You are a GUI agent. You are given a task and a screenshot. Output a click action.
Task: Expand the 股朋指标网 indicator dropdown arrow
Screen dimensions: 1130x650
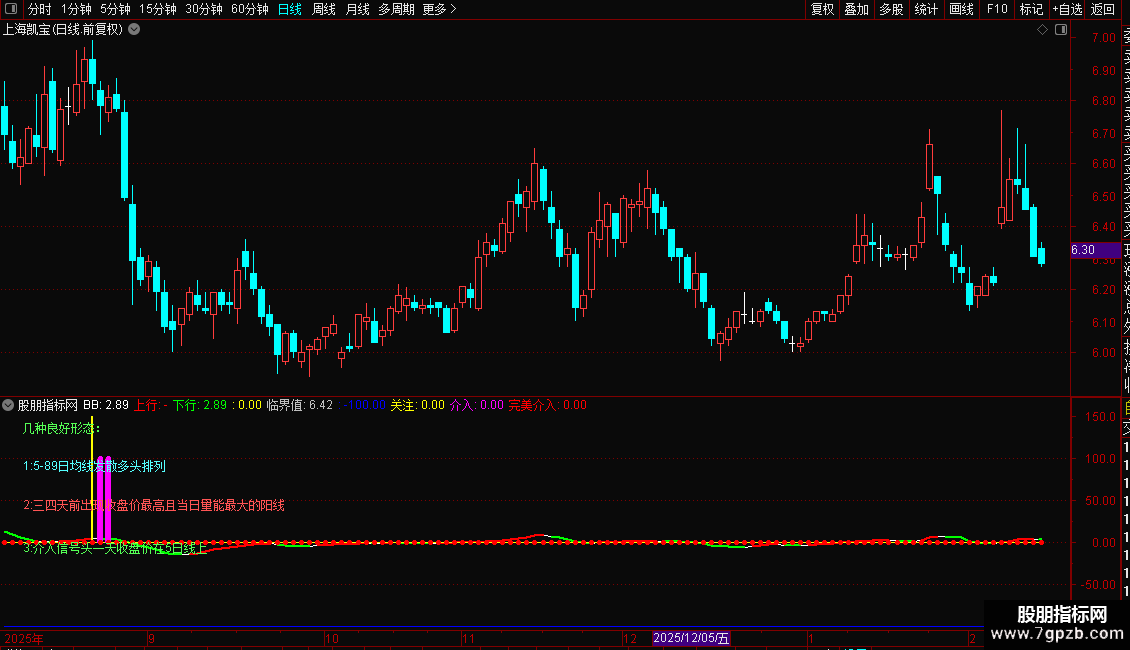point(8,405)
